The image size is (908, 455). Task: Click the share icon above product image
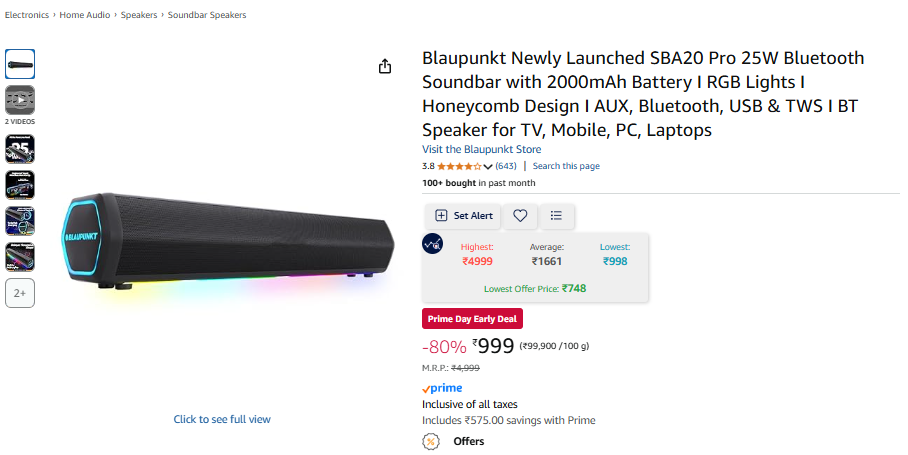pos(385,66)
